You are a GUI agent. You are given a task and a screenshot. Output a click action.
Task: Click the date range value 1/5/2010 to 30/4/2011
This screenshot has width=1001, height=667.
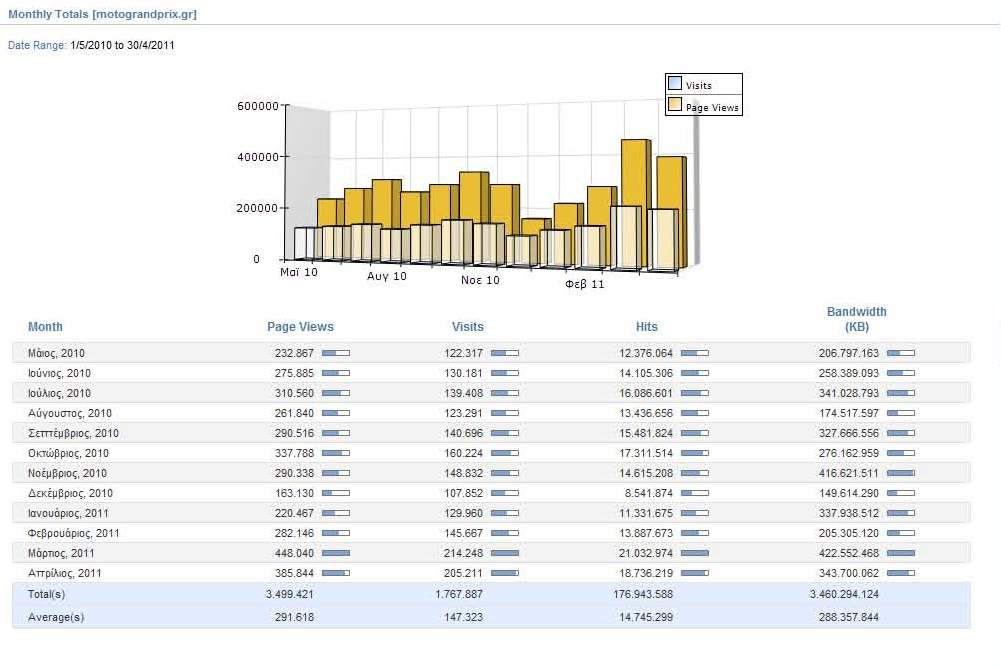coord(122,45)
